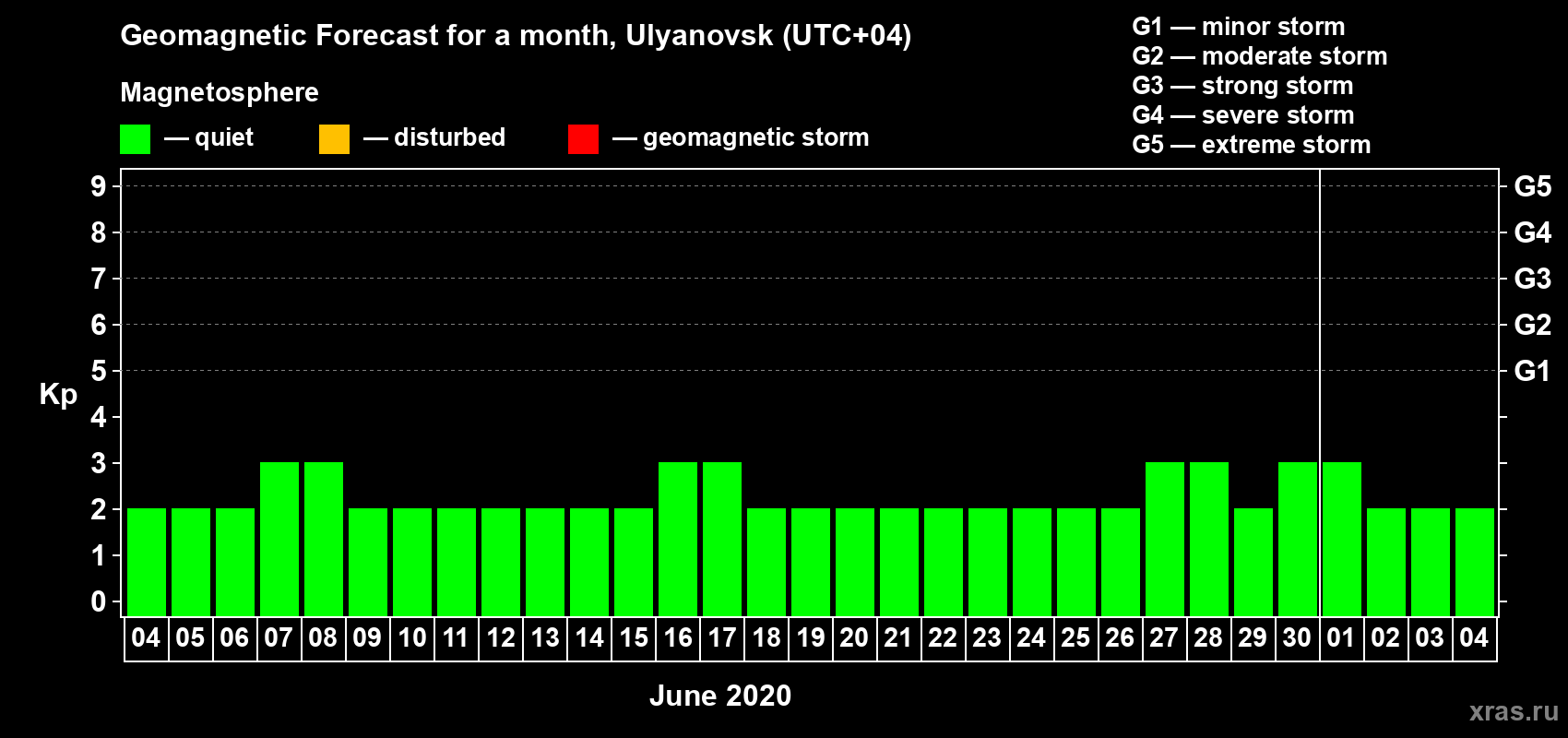The height and width of the screenshot is (738, 1568).
Task: Click the "— disturbed" legend label
Action: (x=434, y=137)
